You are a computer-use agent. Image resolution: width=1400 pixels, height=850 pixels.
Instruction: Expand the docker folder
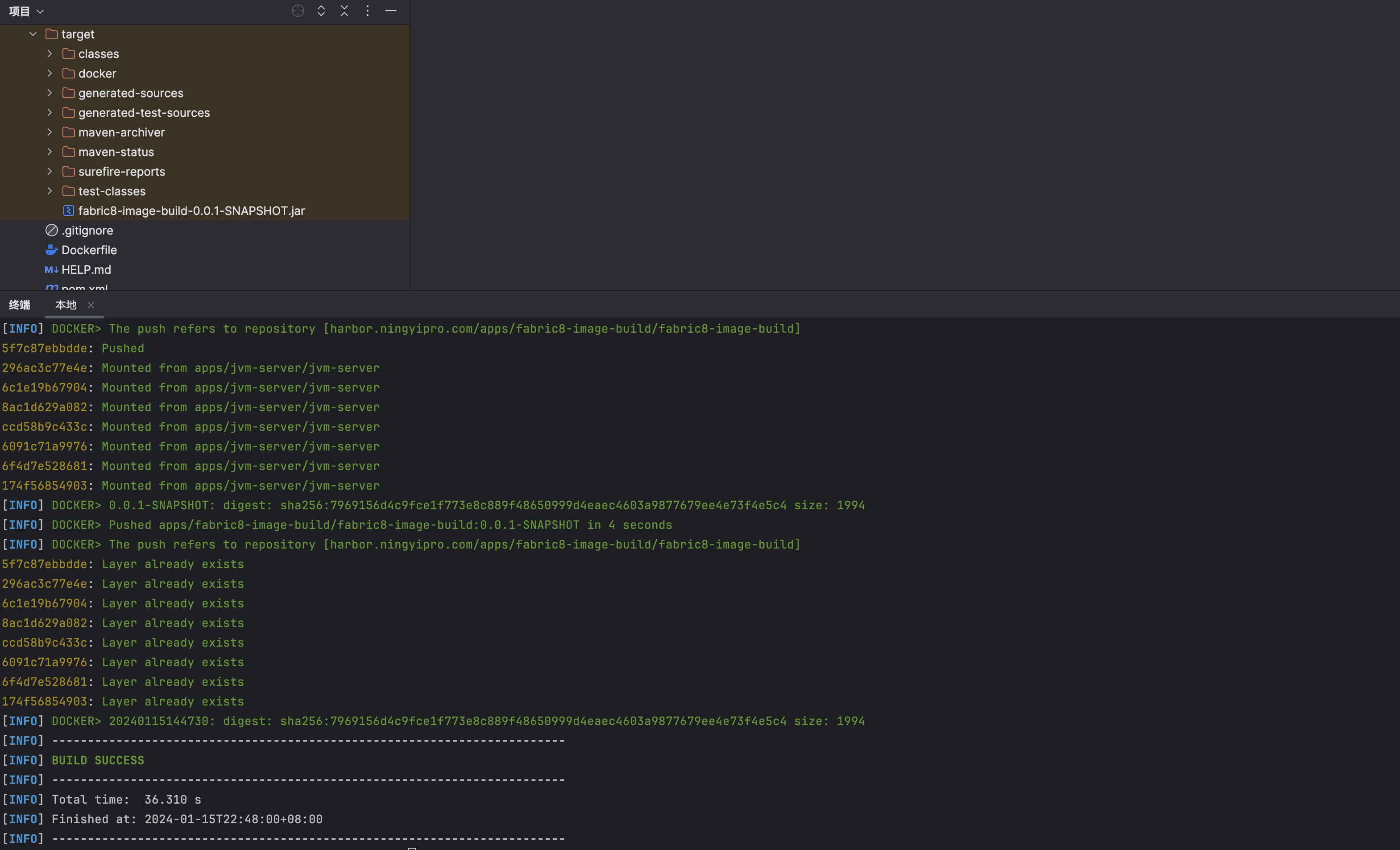50,73
